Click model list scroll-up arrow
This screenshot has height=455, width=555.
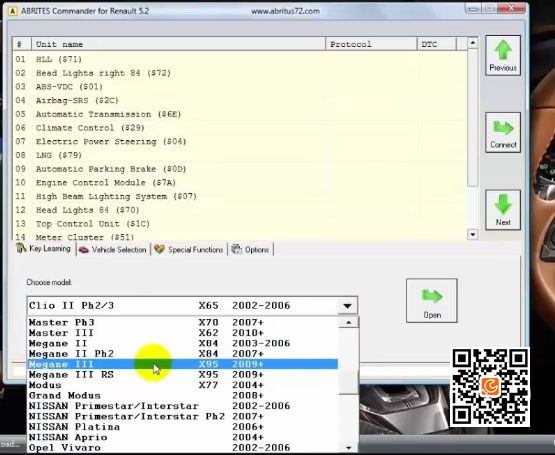coord(348,323)
